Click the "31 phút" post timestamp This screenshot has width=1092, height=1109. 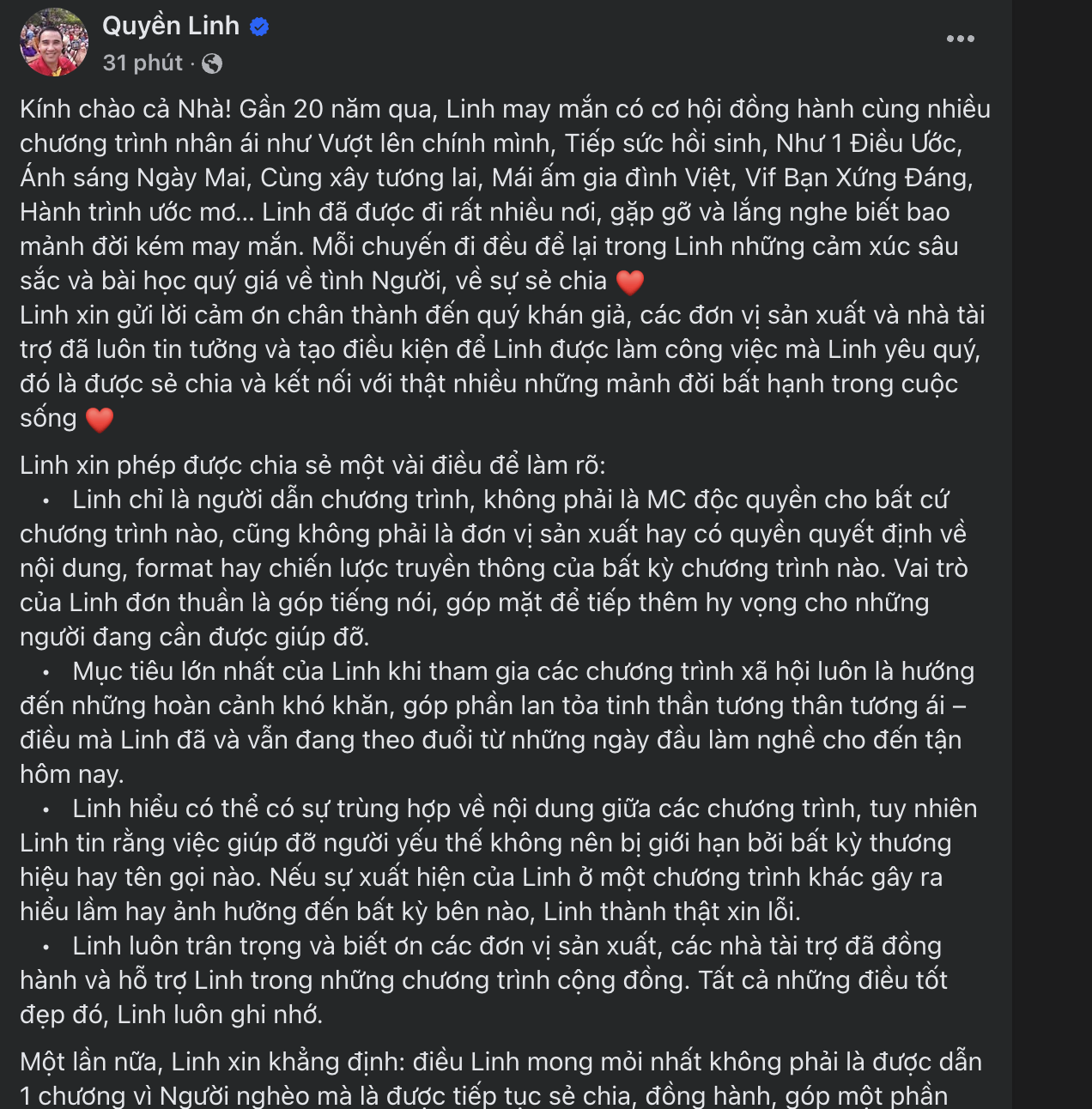[x=143, y=63]
